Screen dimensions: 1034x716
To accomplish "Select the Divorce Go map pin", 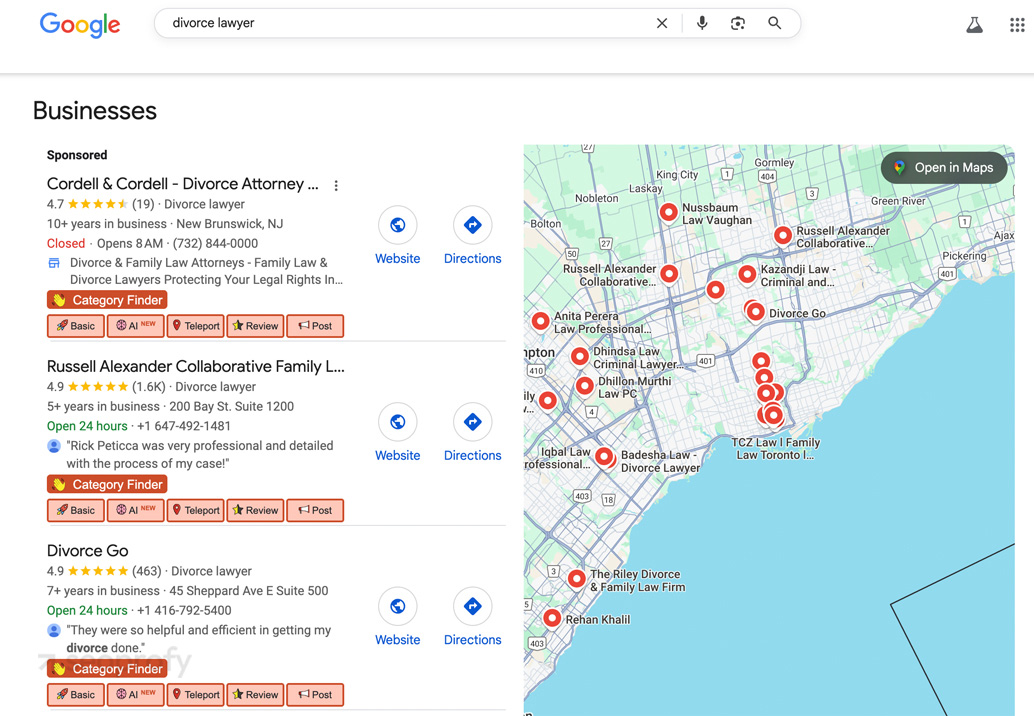I will (x=756, y=311).
